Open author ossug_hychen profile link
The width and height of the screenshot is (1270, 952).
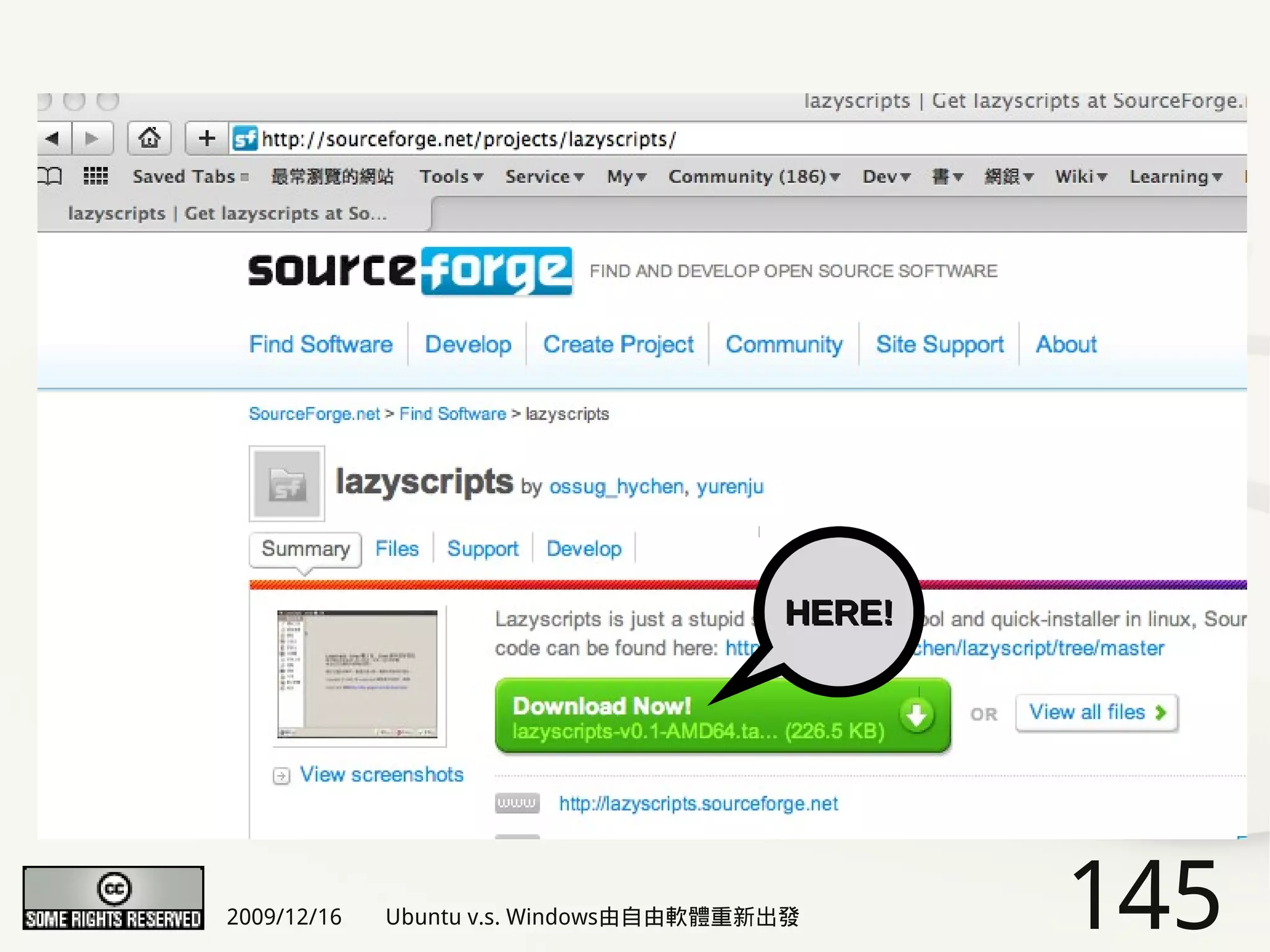617,487
